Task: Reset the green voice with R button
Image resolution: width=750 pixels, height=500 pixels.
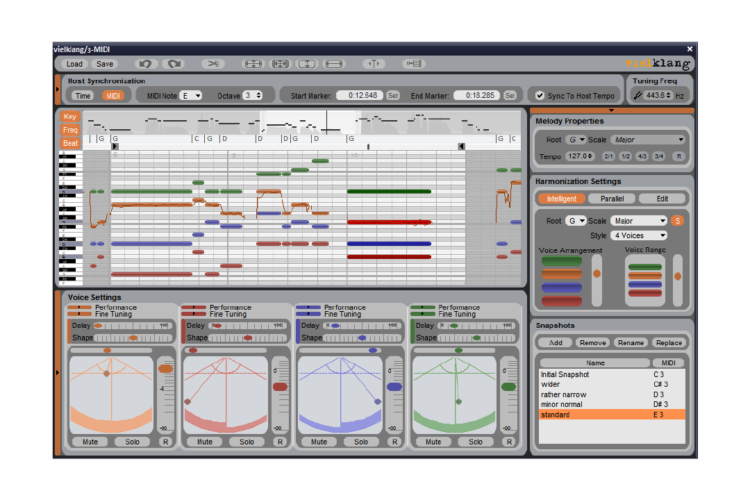Action: tap(508, 441)
